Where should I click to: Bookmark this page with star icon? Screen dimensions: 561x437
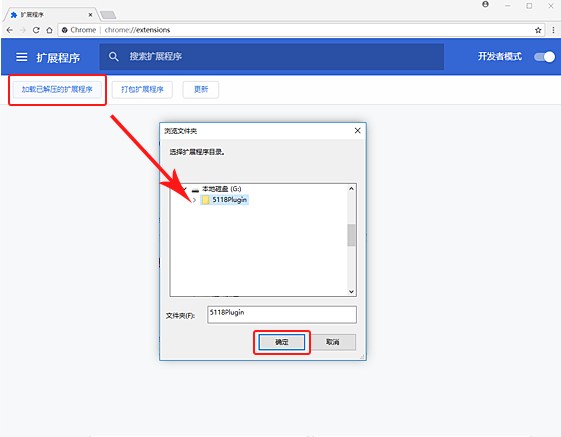538,30
